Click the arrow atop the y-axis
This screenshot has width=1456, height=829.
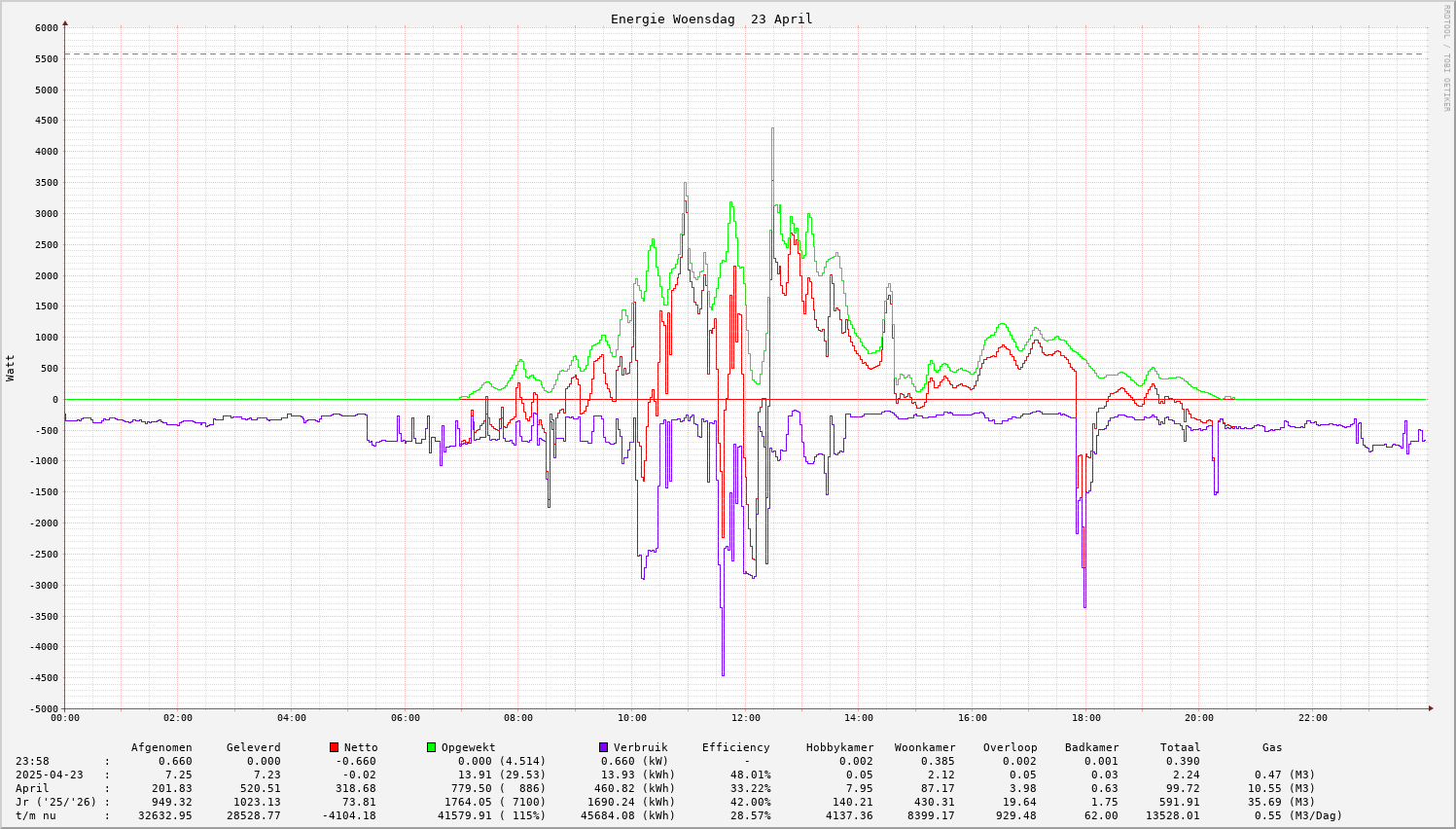point(65,22)
